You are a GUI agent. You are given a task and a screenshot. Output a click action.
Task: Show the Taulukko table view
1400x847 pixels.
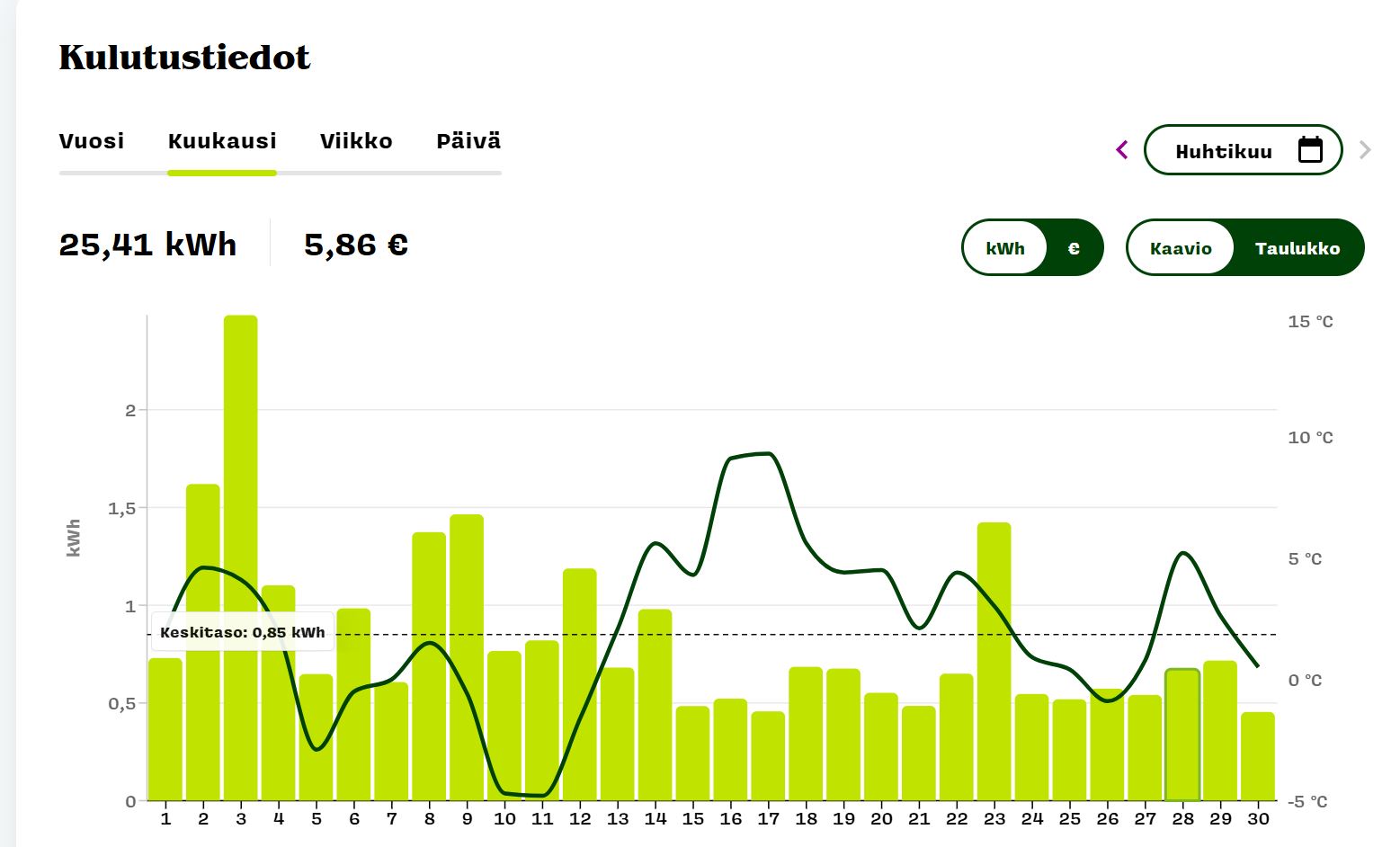click(1297, 248)
